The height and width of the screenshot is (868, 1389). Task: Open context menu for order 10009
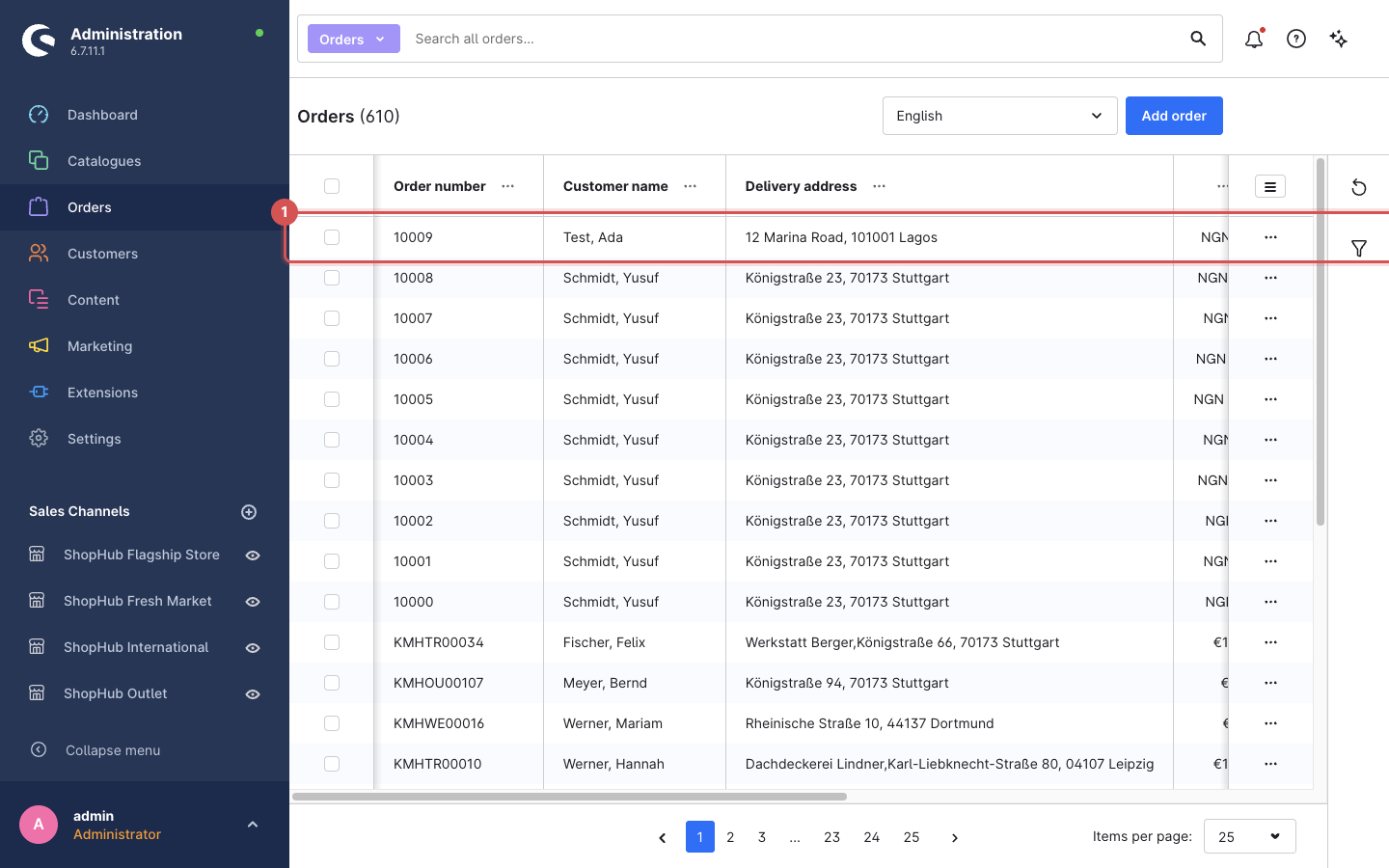[1270, 237]
